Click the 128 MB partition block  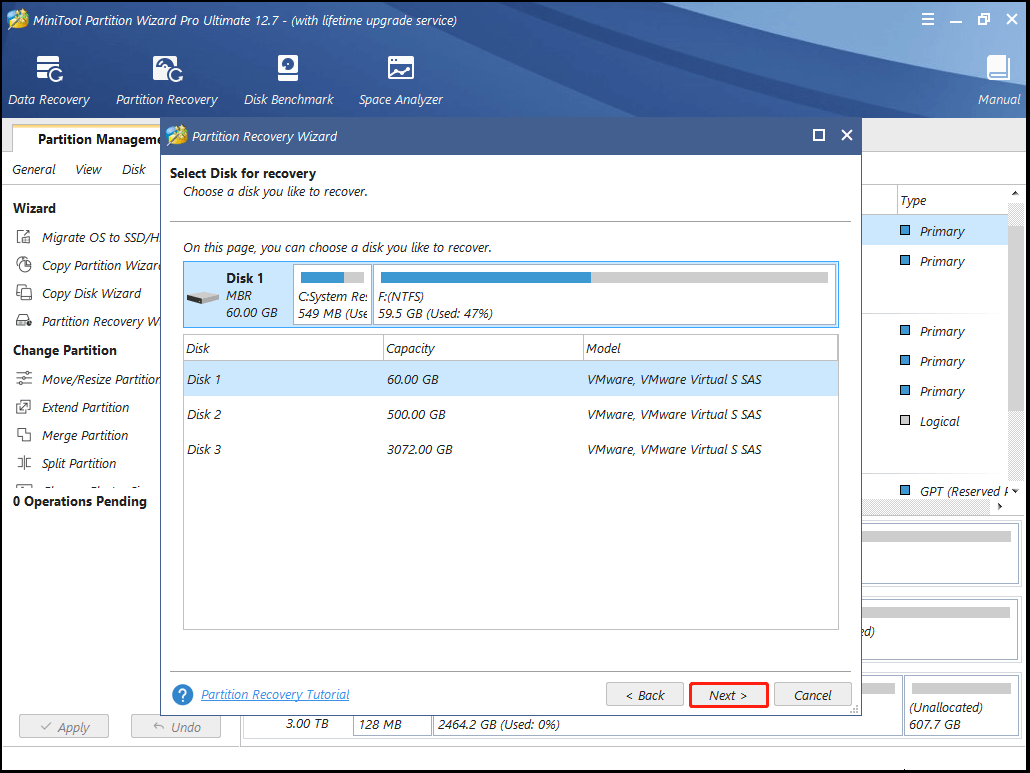pos(392,724)
